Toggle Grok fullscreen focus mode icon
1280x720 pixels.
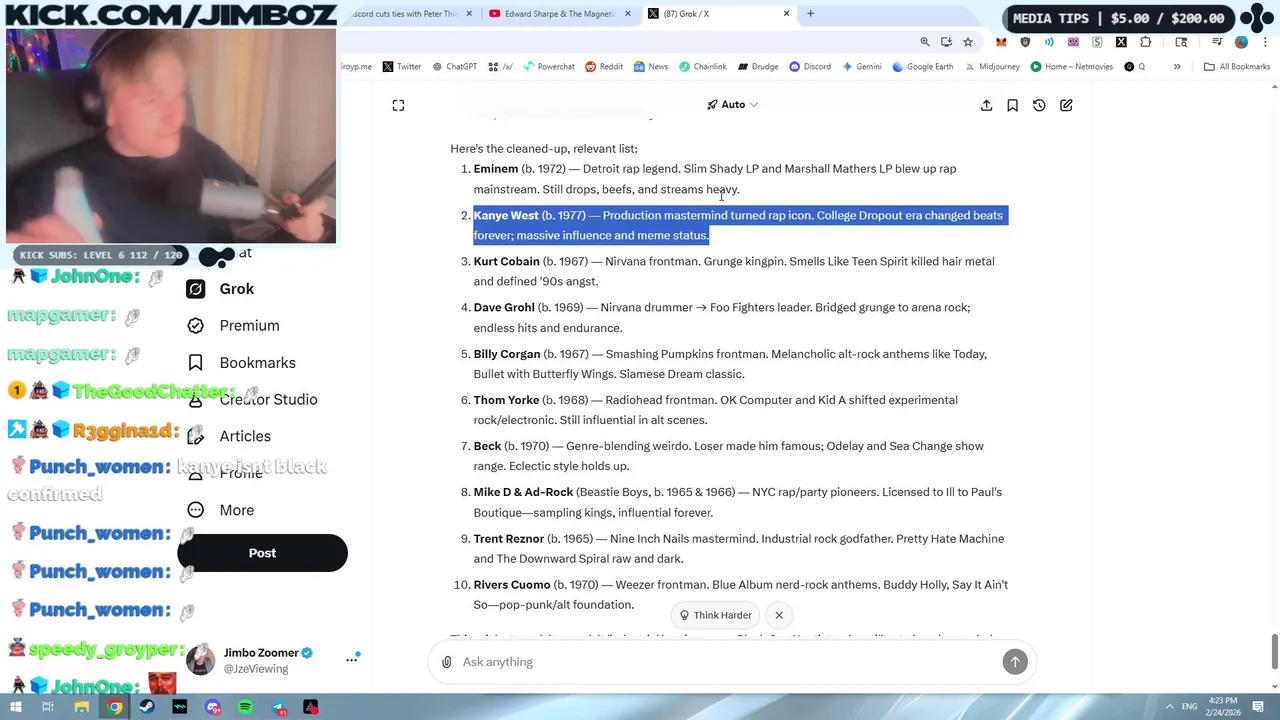tap(398, 105)
